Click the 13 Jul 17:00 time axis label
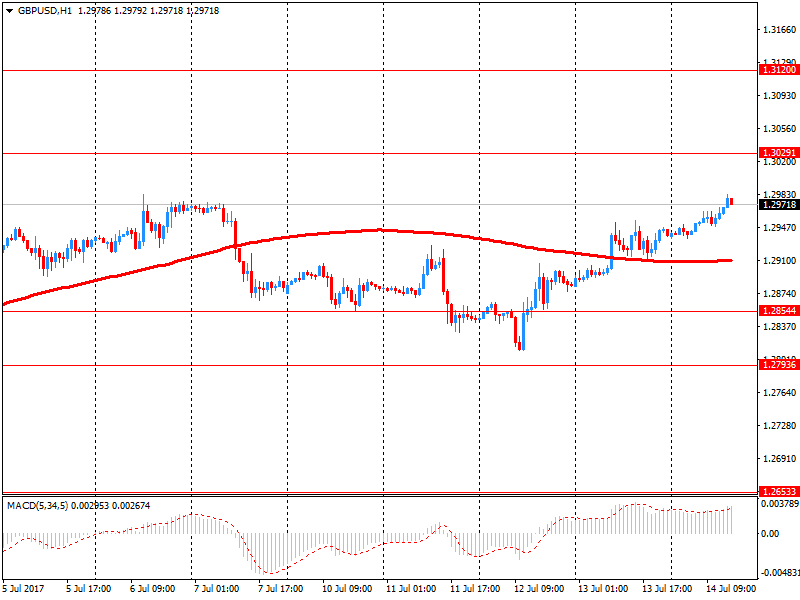Screen dimensions: 800x600 click(x=667, y=589)
